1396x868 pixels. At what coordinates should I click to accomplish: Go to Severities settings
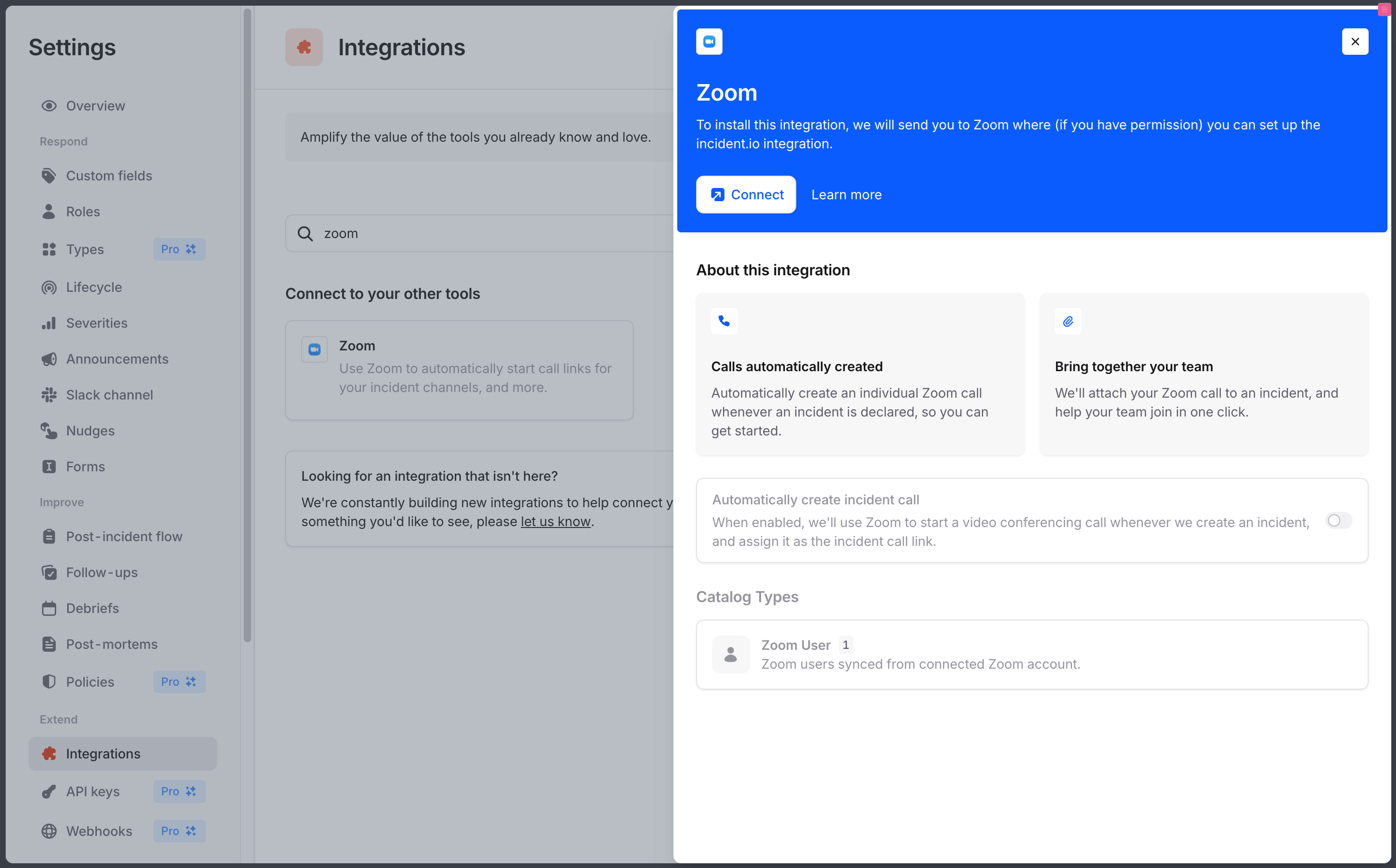pos(96,323)
